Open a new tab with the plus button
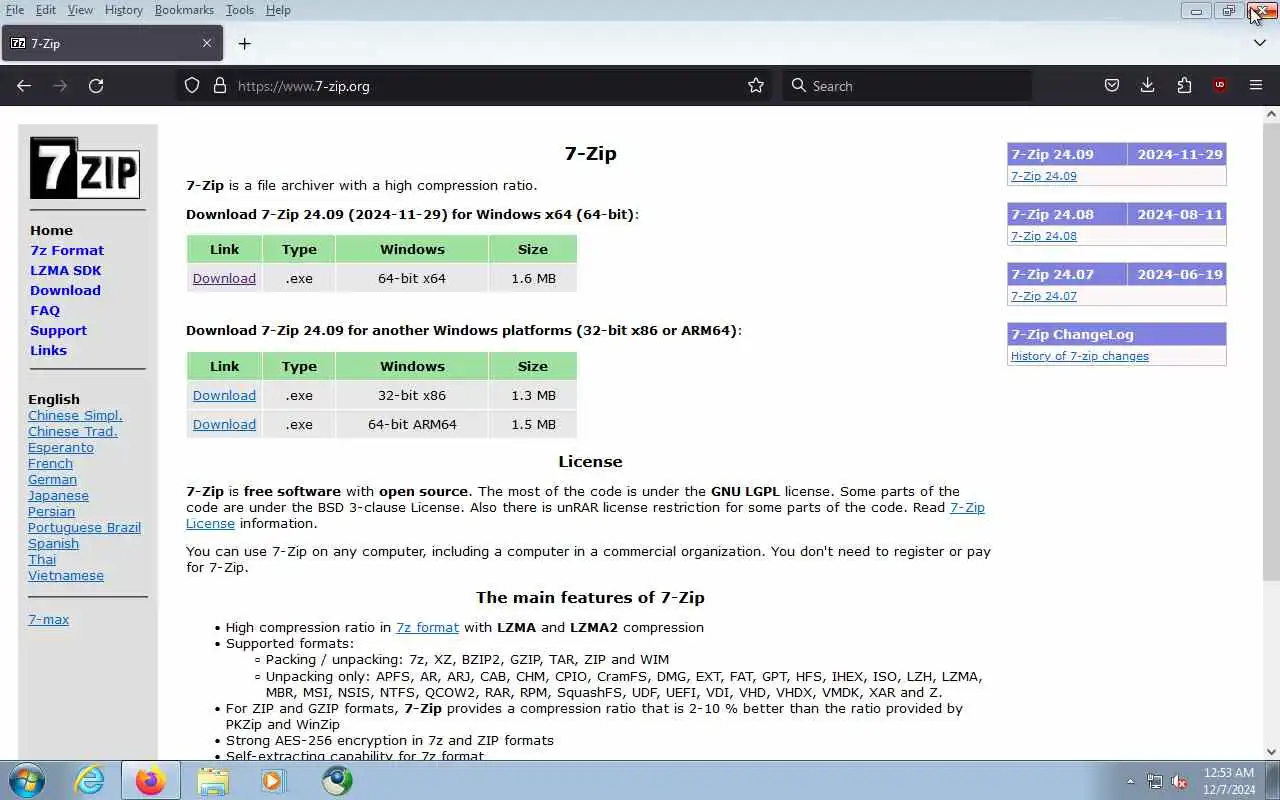This screenshot has width=1280, height=800. (244, 43)
